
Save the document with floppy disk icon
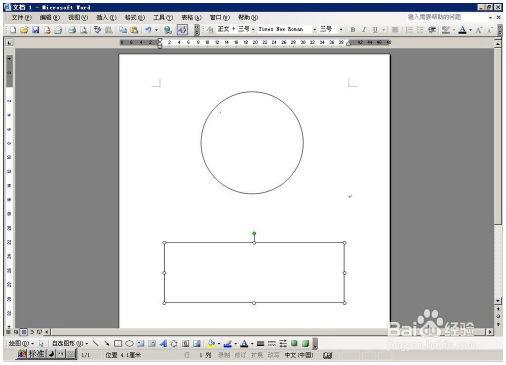[36, 30]
